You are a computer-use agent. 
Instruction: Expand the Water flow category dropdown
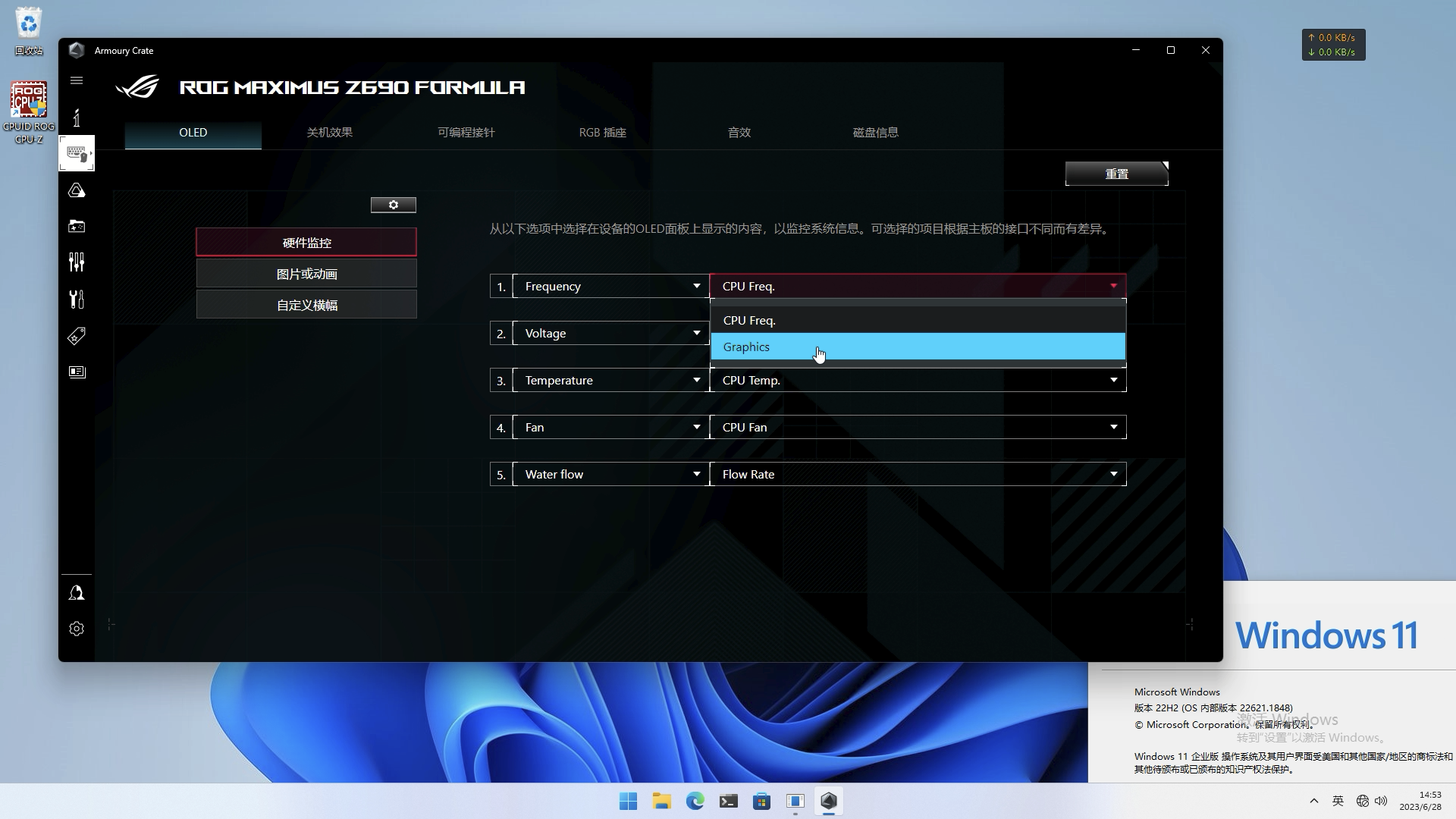point(610,474)
